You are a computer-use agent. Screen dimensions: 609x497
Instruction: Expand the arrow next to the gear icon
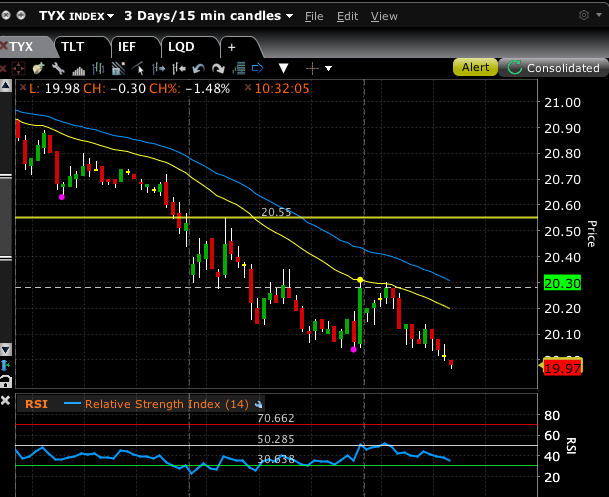pos(599,15)
